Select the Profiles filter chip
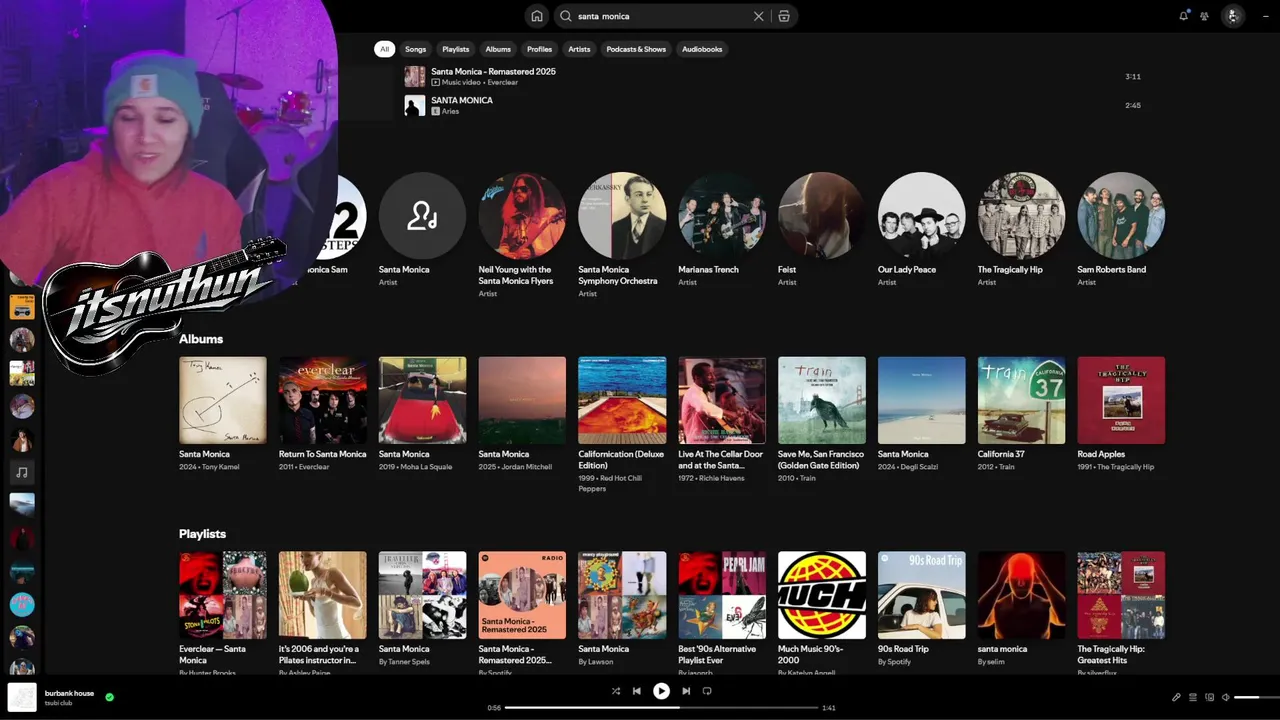This screenshot has height=720, width=1280. click(540, 49)
